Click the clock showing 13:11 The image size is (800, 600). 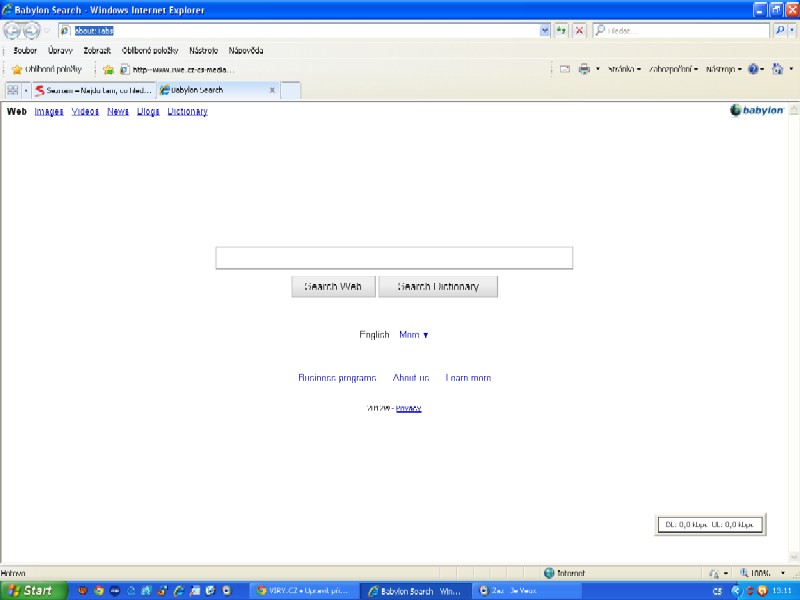(782, 591)
